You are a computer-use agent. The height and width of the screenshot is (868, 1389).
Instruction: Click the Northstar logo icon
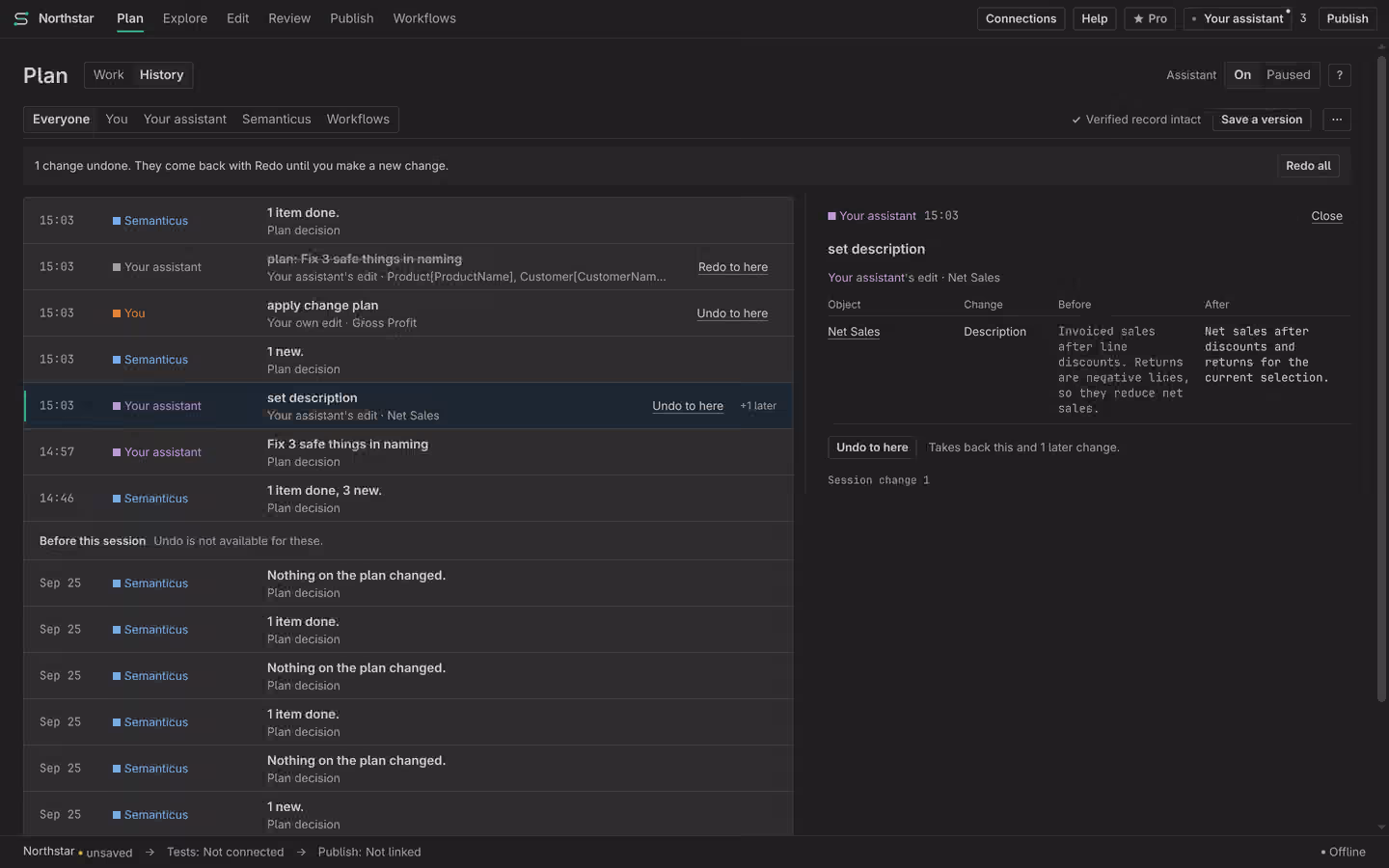point(21,18)
